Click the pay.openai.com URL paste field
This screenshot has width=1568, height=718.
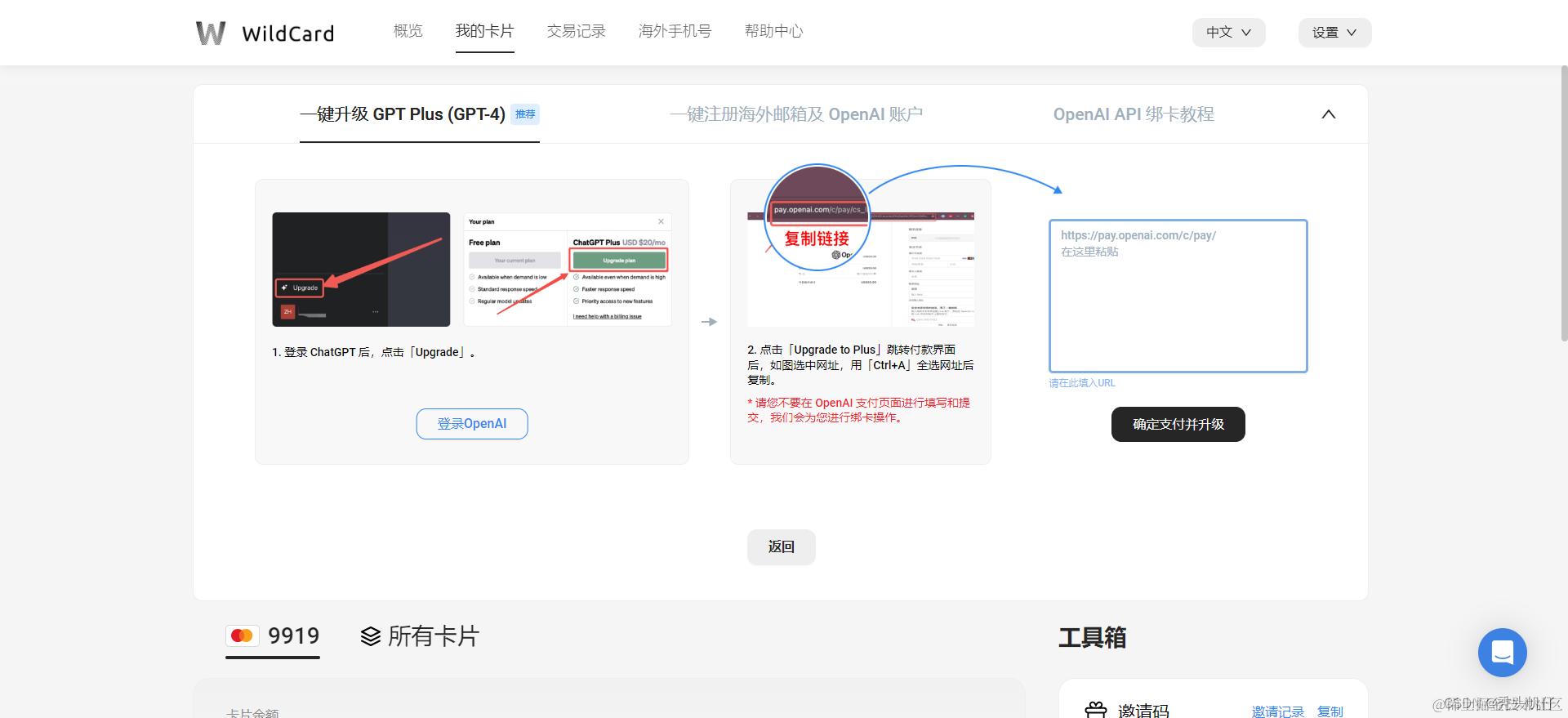click(1178, 296)
